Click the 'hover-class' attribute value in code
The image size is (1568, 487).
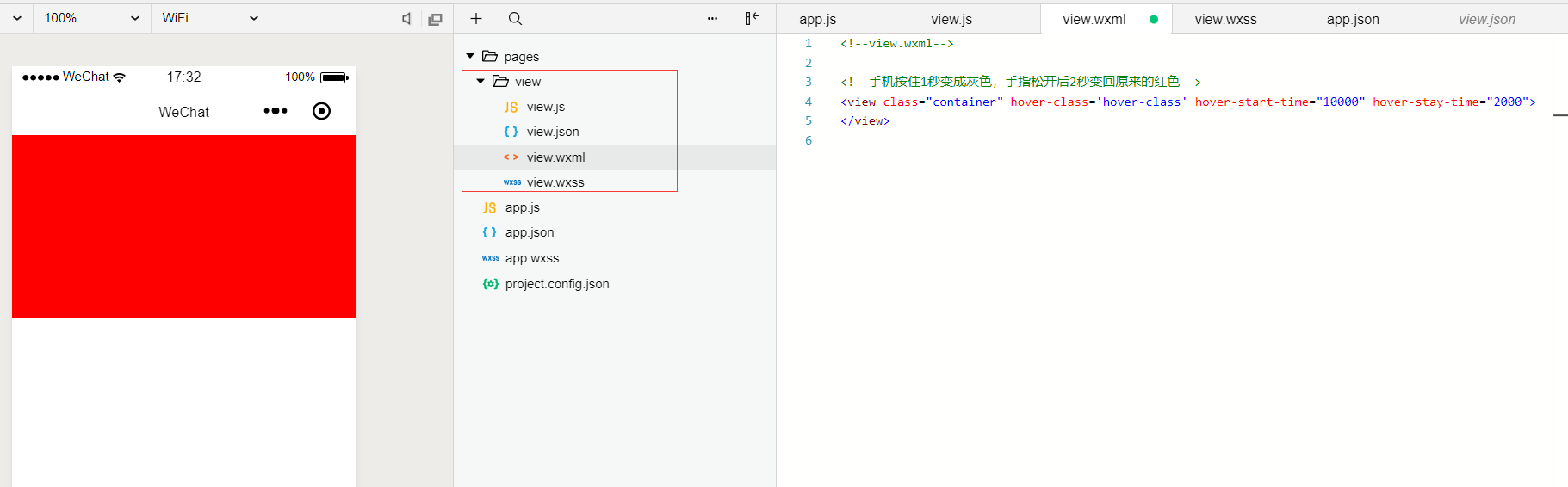click(x=1142, y=102)
